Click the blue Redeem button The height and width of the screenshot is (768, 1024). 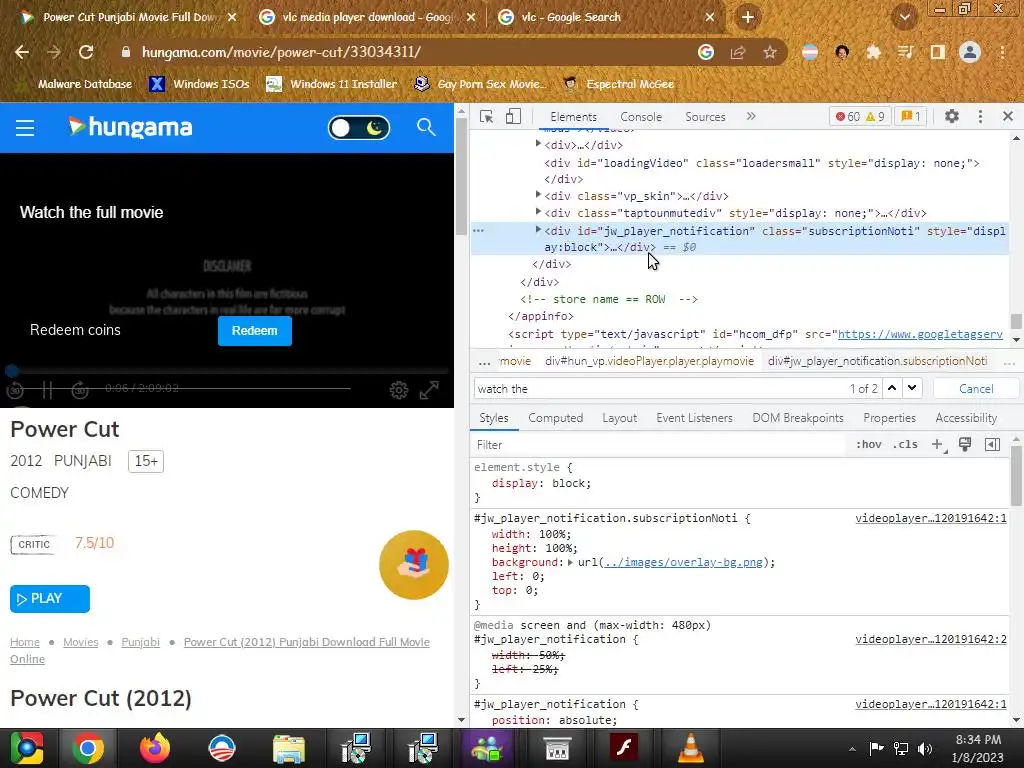(x=255, y=330)
